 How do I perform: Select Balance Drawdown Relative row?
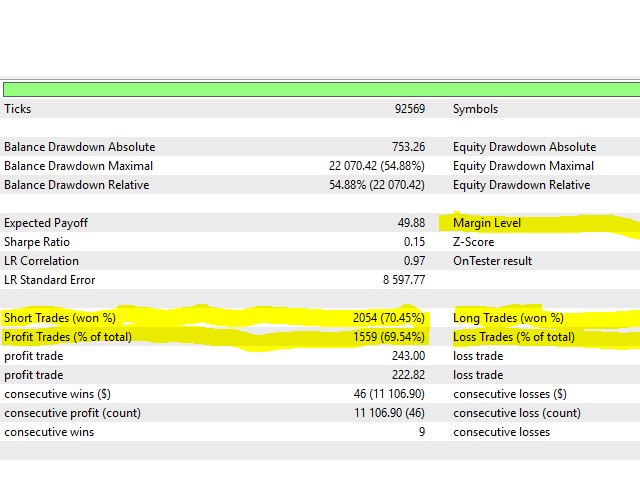pos(214,185)
